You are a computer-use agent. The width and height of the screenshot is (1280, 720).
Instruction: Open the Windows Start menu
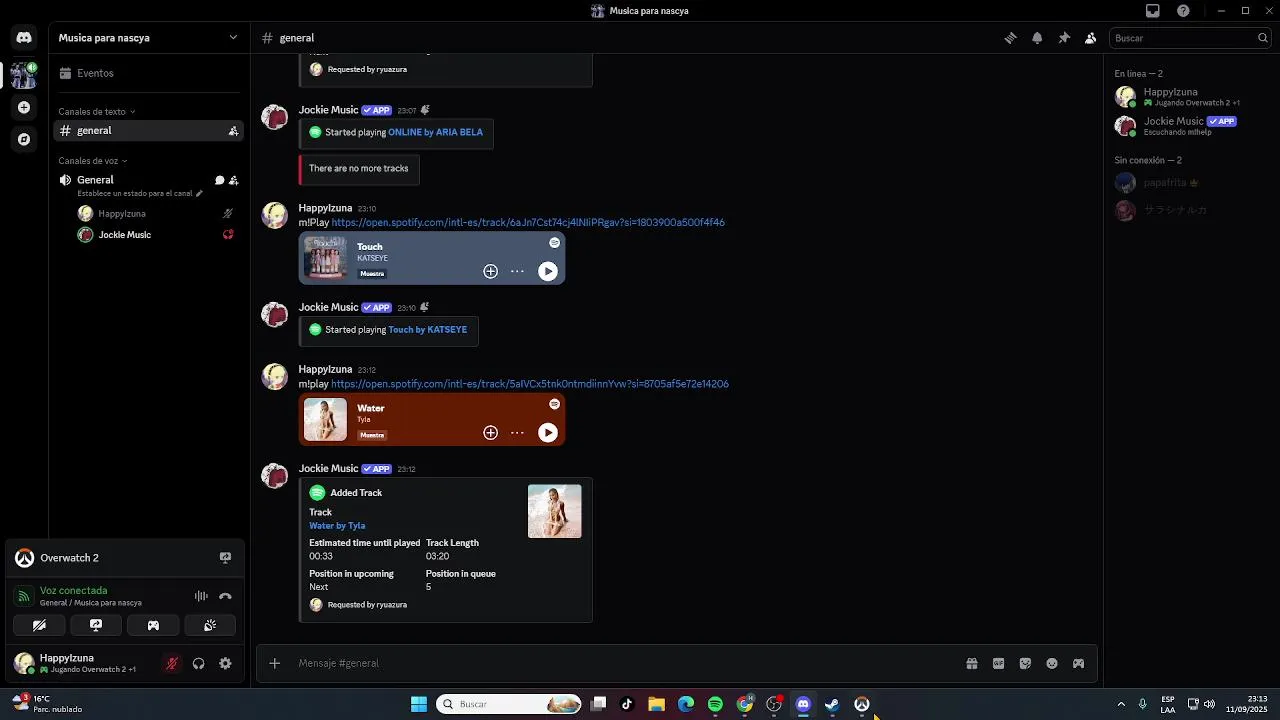click(419, 704)
